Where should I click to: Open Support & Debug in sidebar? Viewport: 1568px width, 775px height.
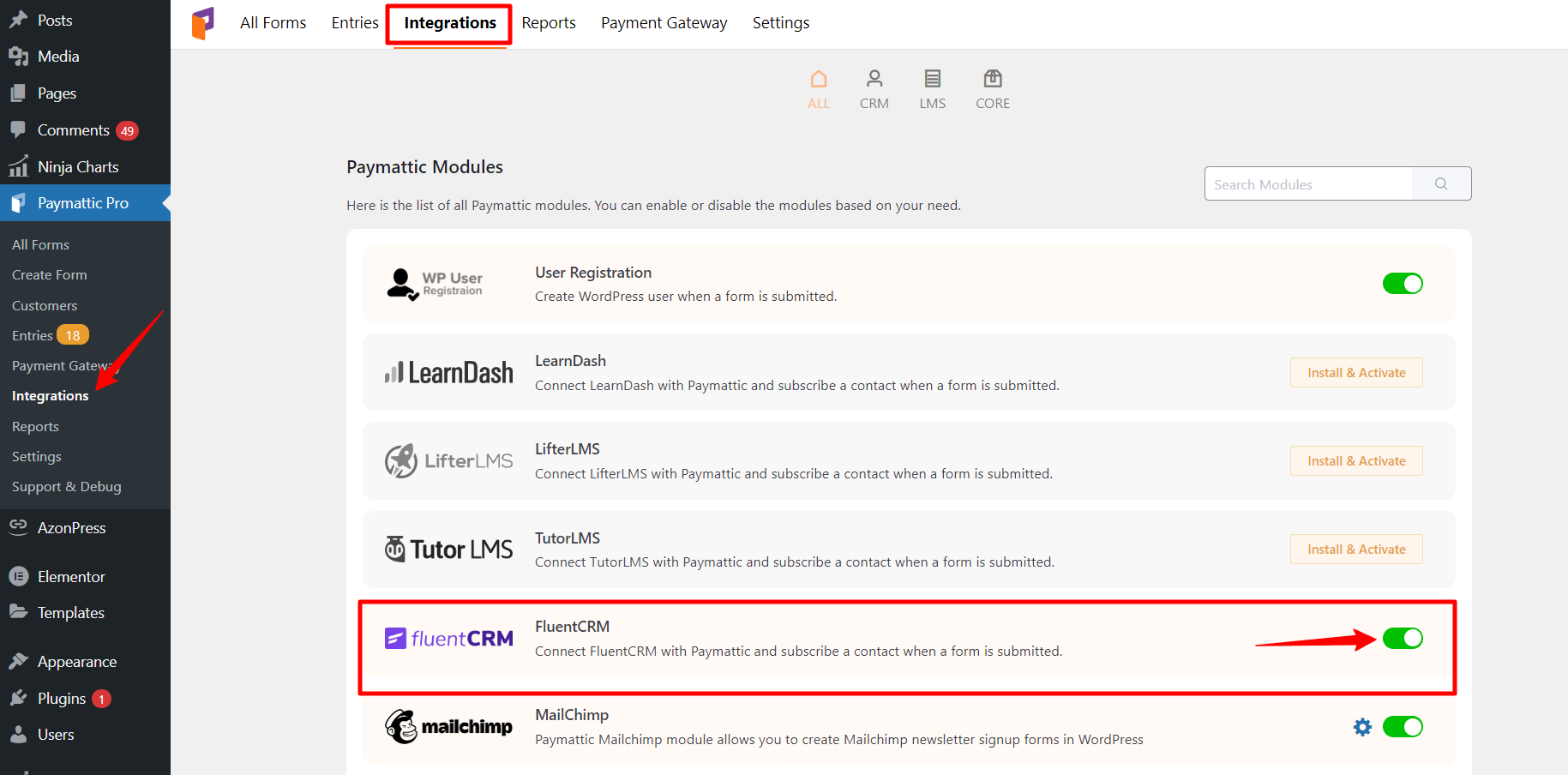(x=67, y=487)
